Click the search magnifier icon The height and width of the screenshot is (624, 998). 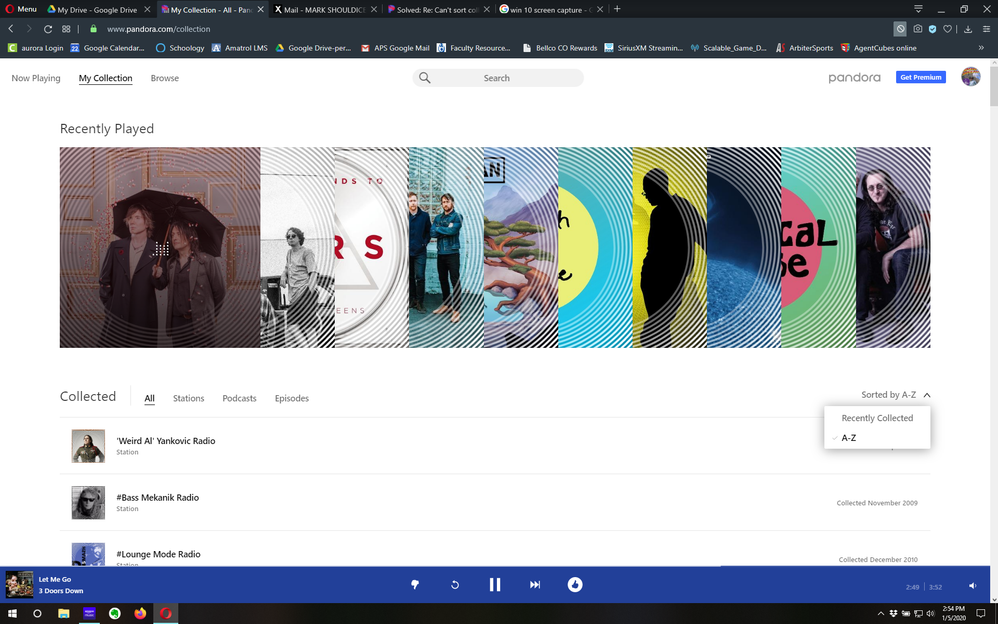pos(425,77)
